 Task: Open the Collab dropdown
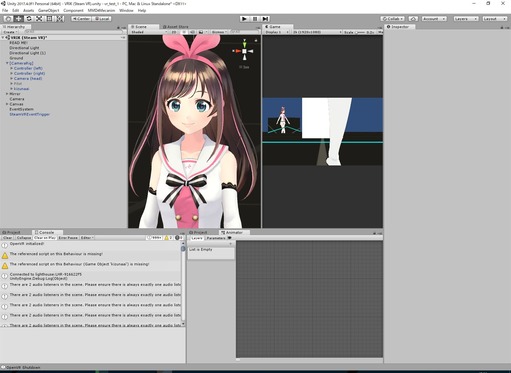(x=393, y=19)
